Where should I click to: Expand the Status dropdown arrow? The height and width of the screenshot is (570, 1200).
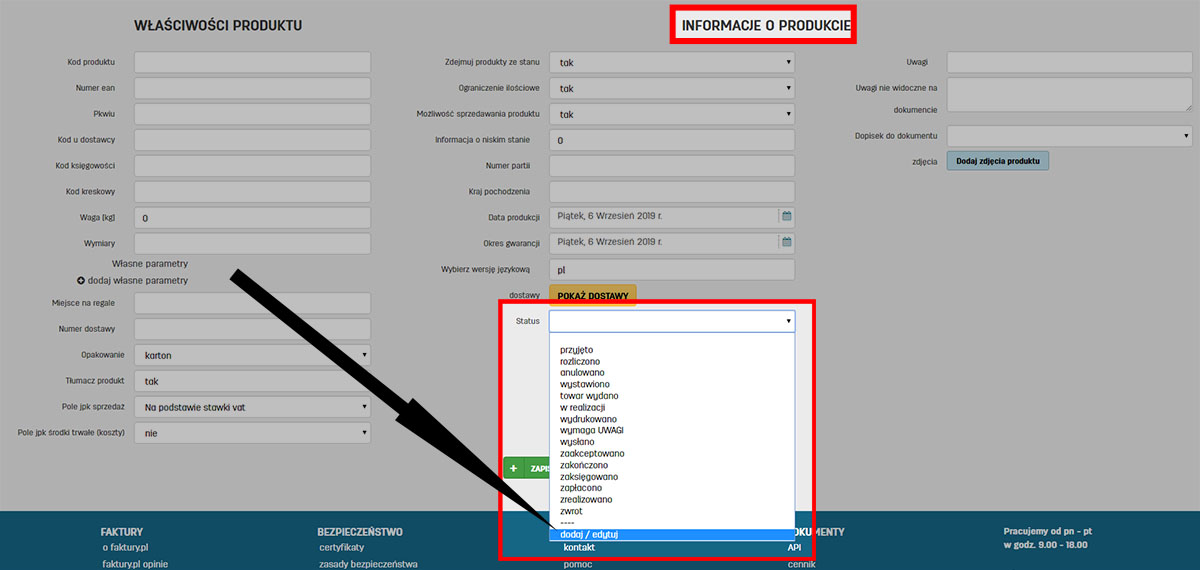tap(788, 321)
